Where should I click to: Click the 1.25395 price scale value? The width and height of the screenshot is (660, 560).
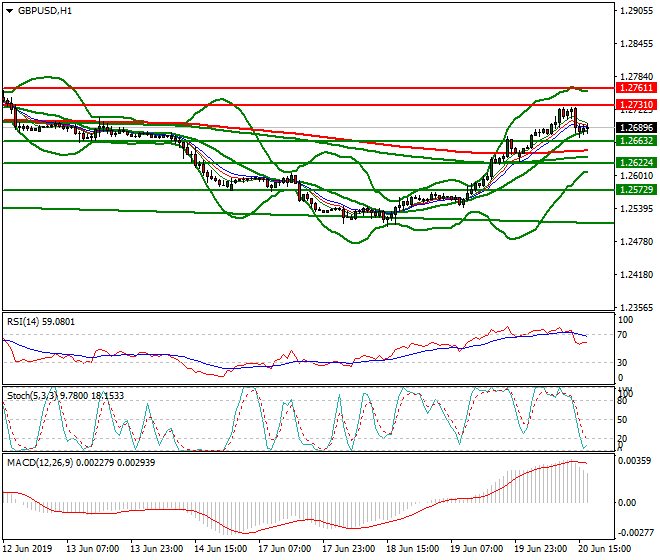click(637, 209)
